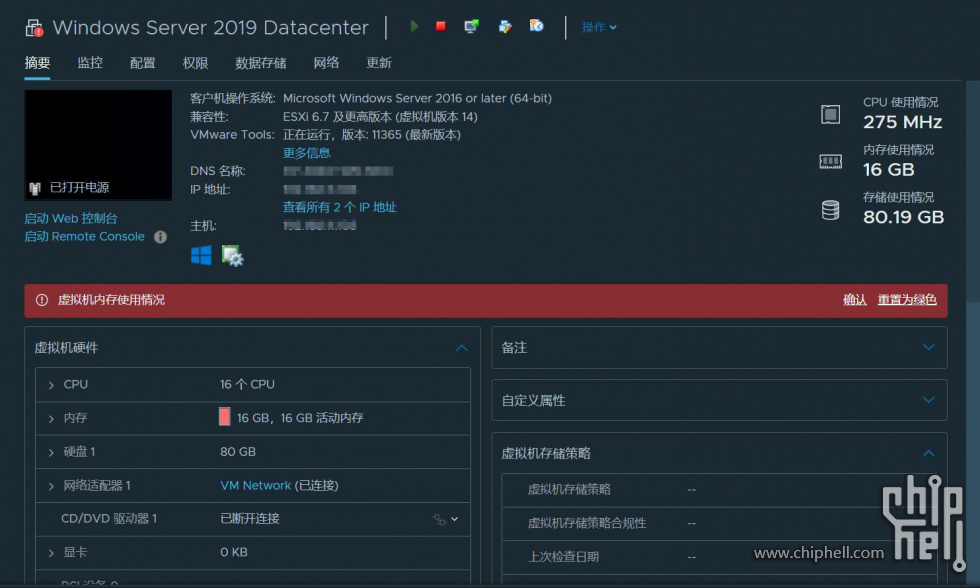Click the edit settings toolbar icon

coord(505,26)
